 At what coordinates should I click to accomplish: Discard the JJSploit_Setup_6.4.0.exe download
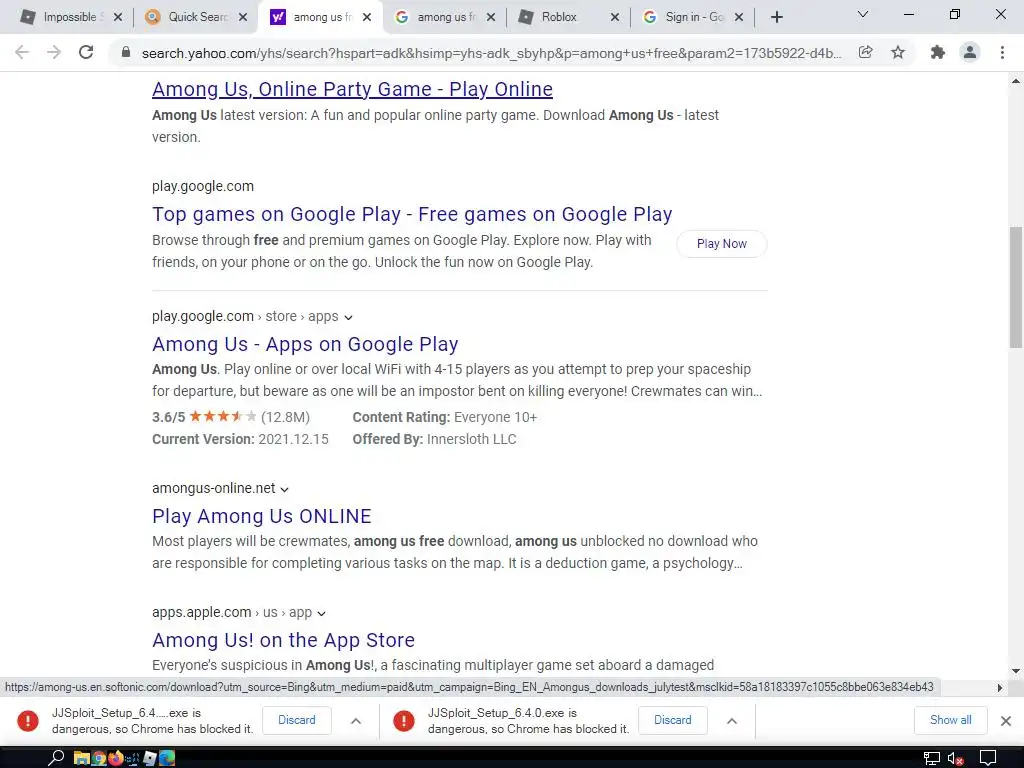(x=673, y=720)
